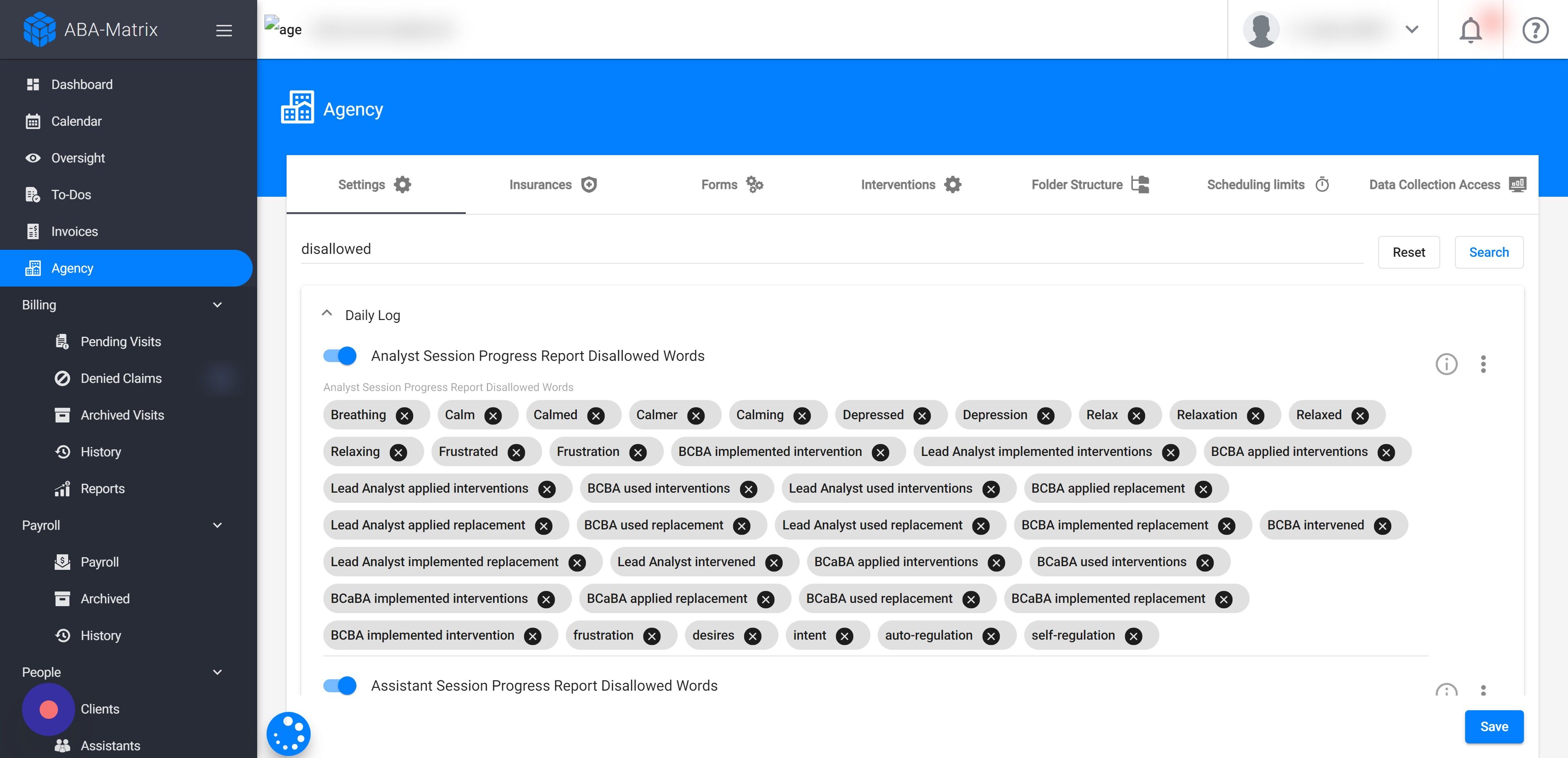Click info icon for Analyst Disallowed Words
The image size is (1568, 758).
(1446, 364)
